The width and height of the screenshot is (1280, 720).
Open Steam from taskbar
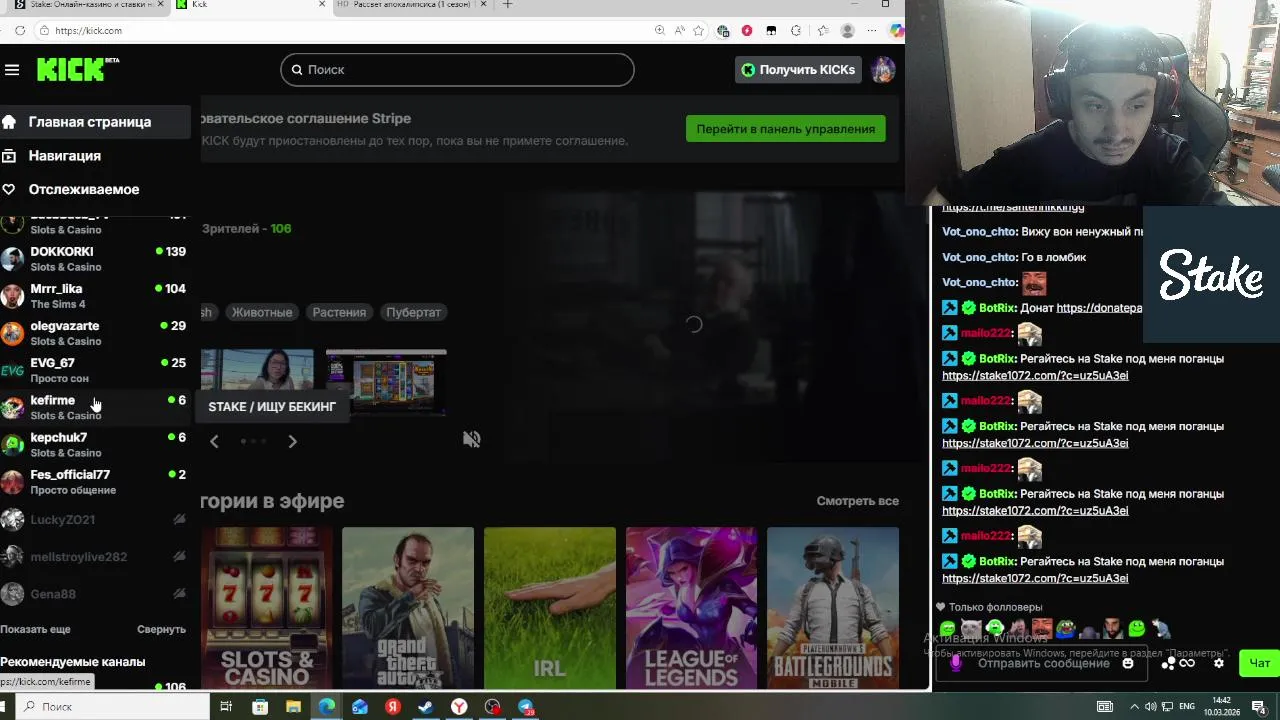coord(426,706)
